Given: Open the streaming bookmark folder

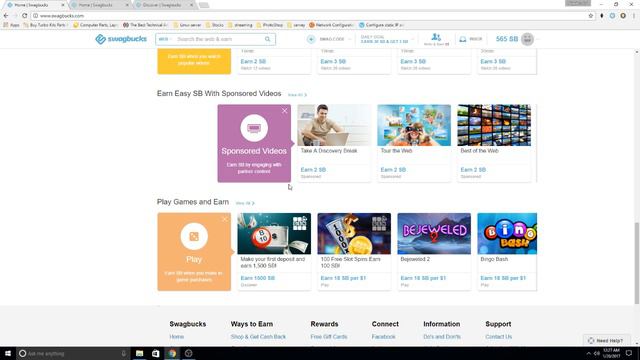Looking at the screenshot, I should click(x=240, y=25).
